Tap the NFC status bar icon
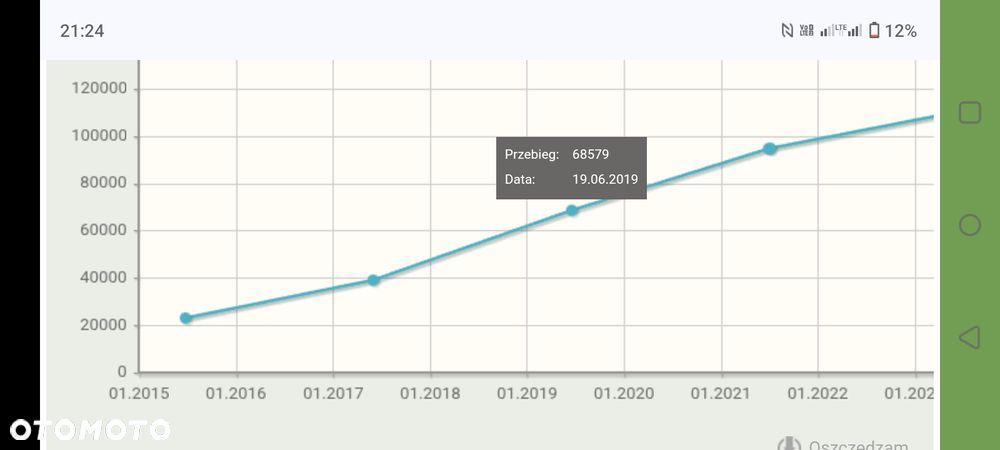This screenshot has height=450, width=1000. click(787, 31)
